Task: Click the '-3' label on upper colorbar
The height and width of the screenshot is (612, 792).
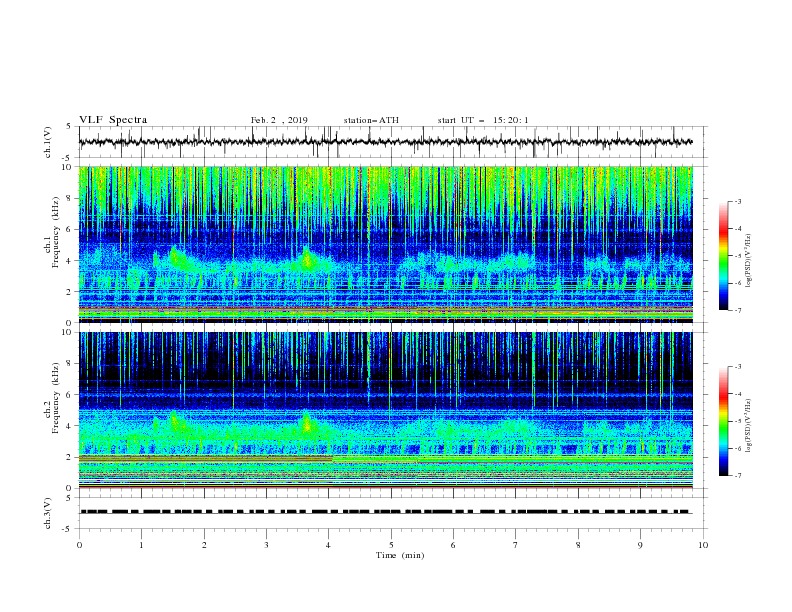Action: [x=737, y=201]
